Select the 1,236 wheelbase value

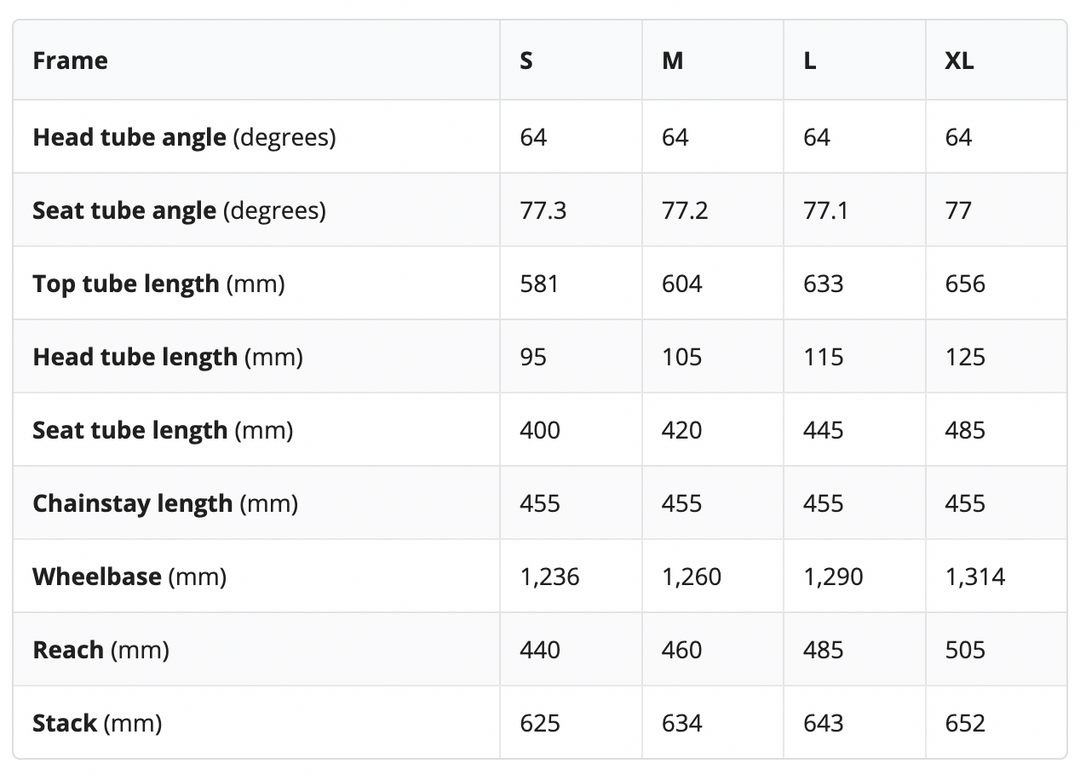549,577
